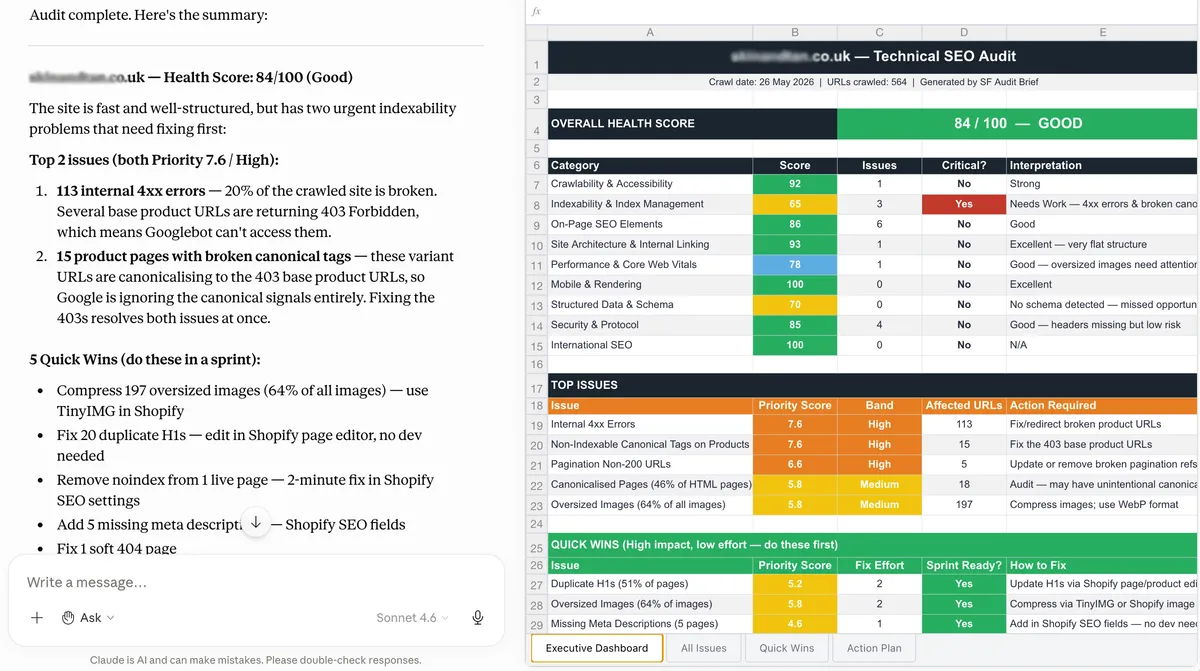The image size is (1200, 671).
Task: Click the microphone voice input icon
Action: (x=478, y=618)
